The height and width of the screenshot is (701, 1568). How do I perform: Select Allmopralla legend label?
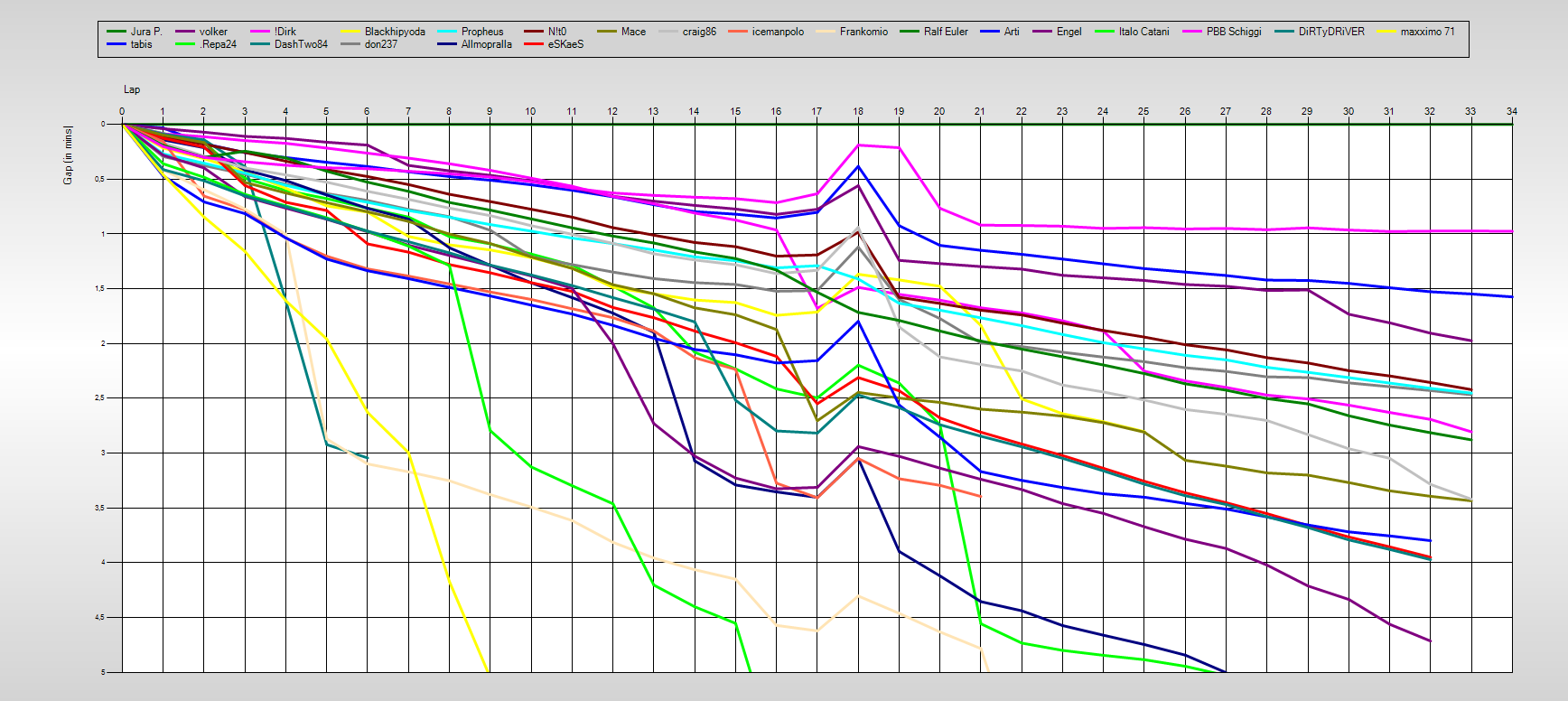(x=487, y=44)
